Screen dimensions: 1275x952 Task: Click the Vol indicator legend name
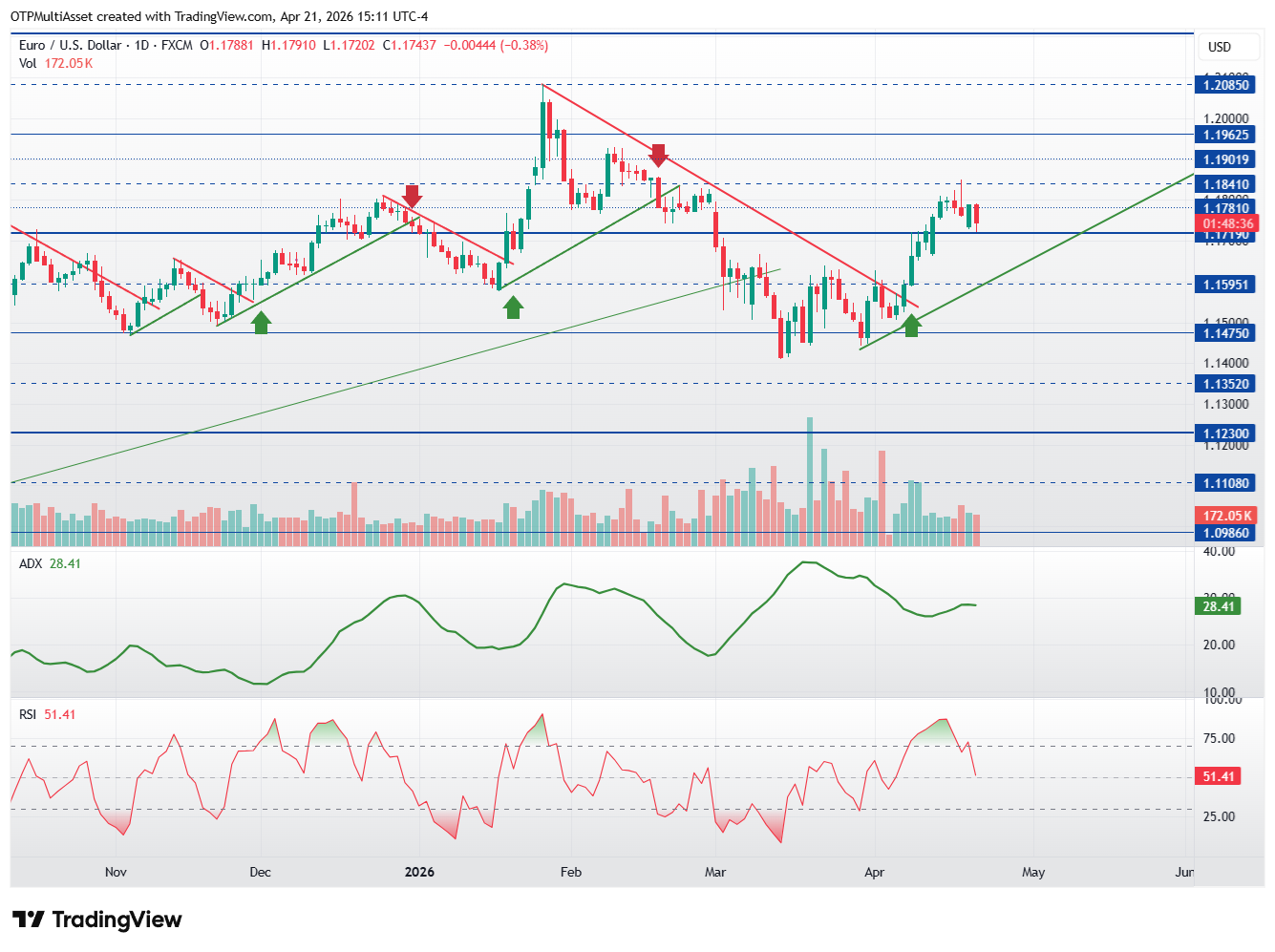coord(28,63)
